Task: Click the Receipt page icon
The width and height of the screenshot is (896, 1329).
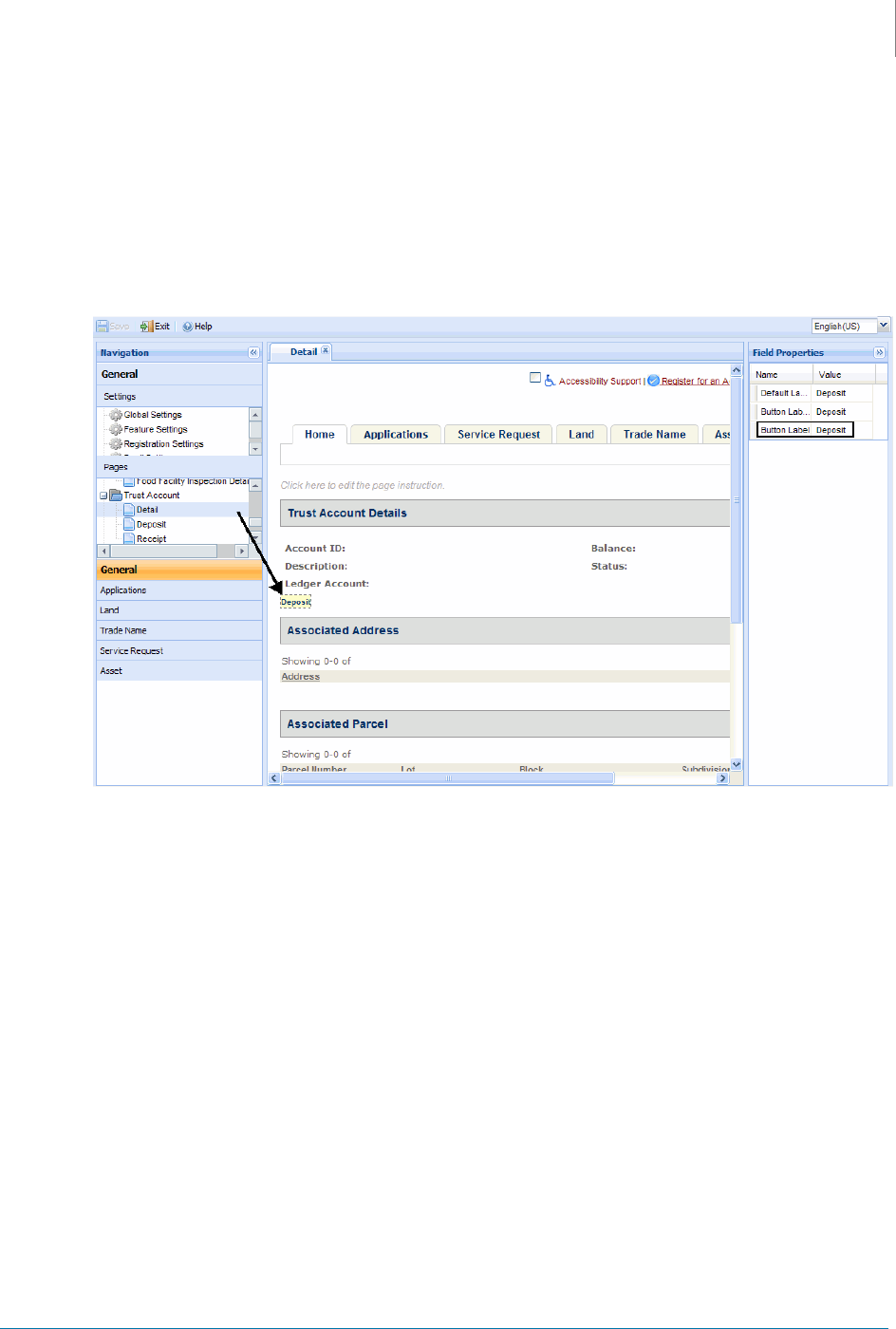Action: (129, 538)
